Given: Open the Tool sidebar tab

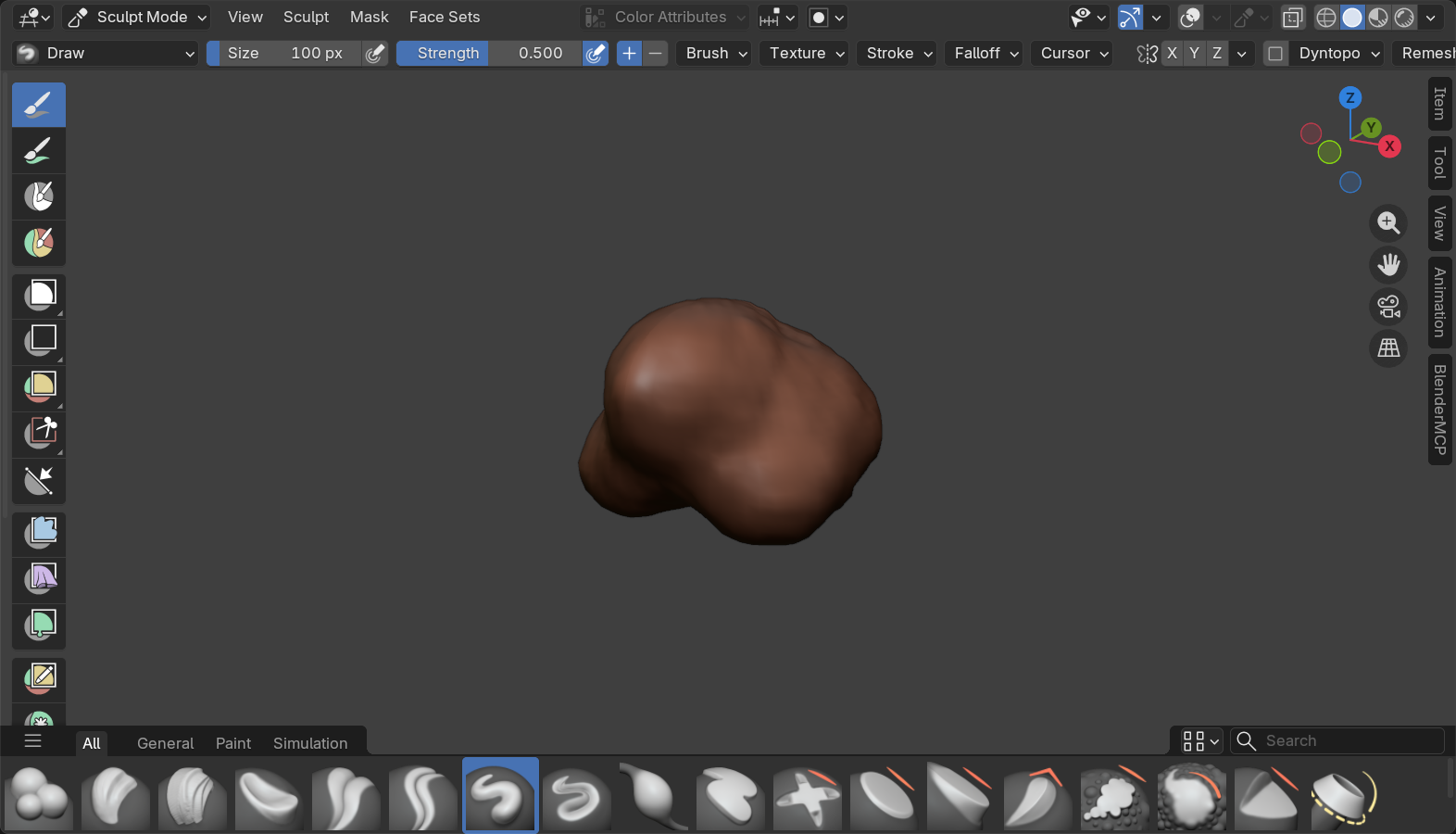Looking at the screenshot, I should [x=1439, y=163].
